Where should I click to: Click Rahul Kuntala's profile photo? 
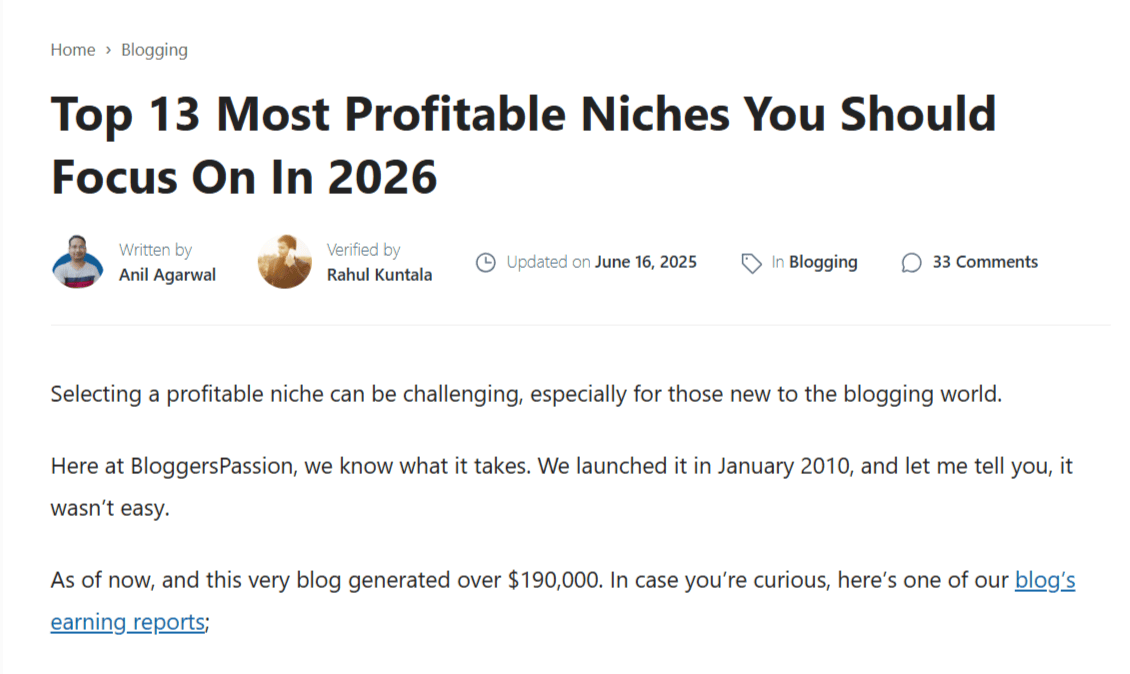pos(284,262)
